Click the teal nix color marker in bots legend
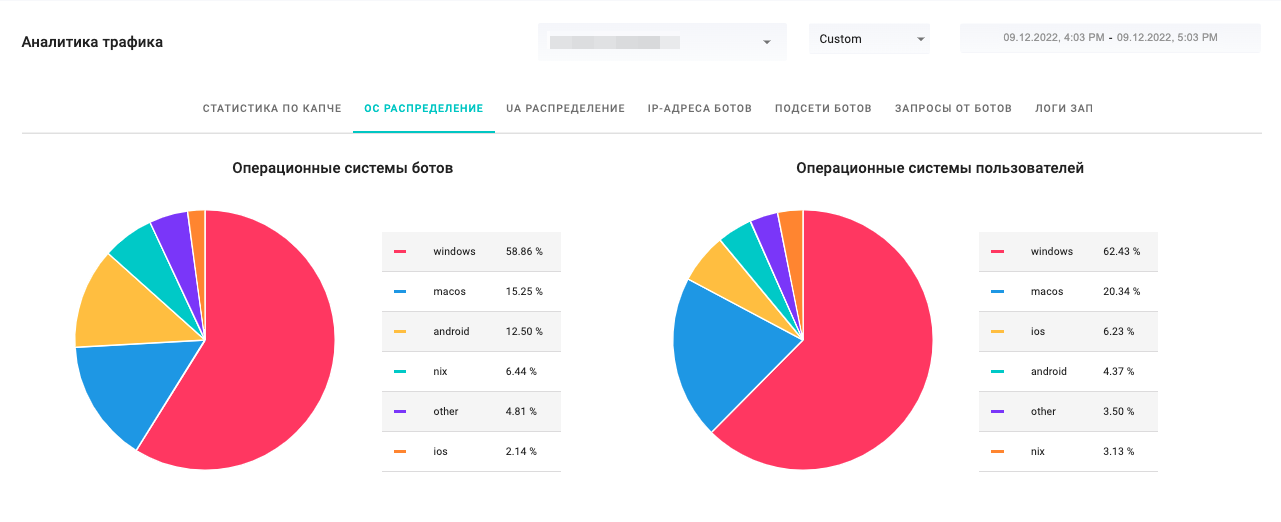Screen dimensions: 1281x522 (x=400, y=372)
